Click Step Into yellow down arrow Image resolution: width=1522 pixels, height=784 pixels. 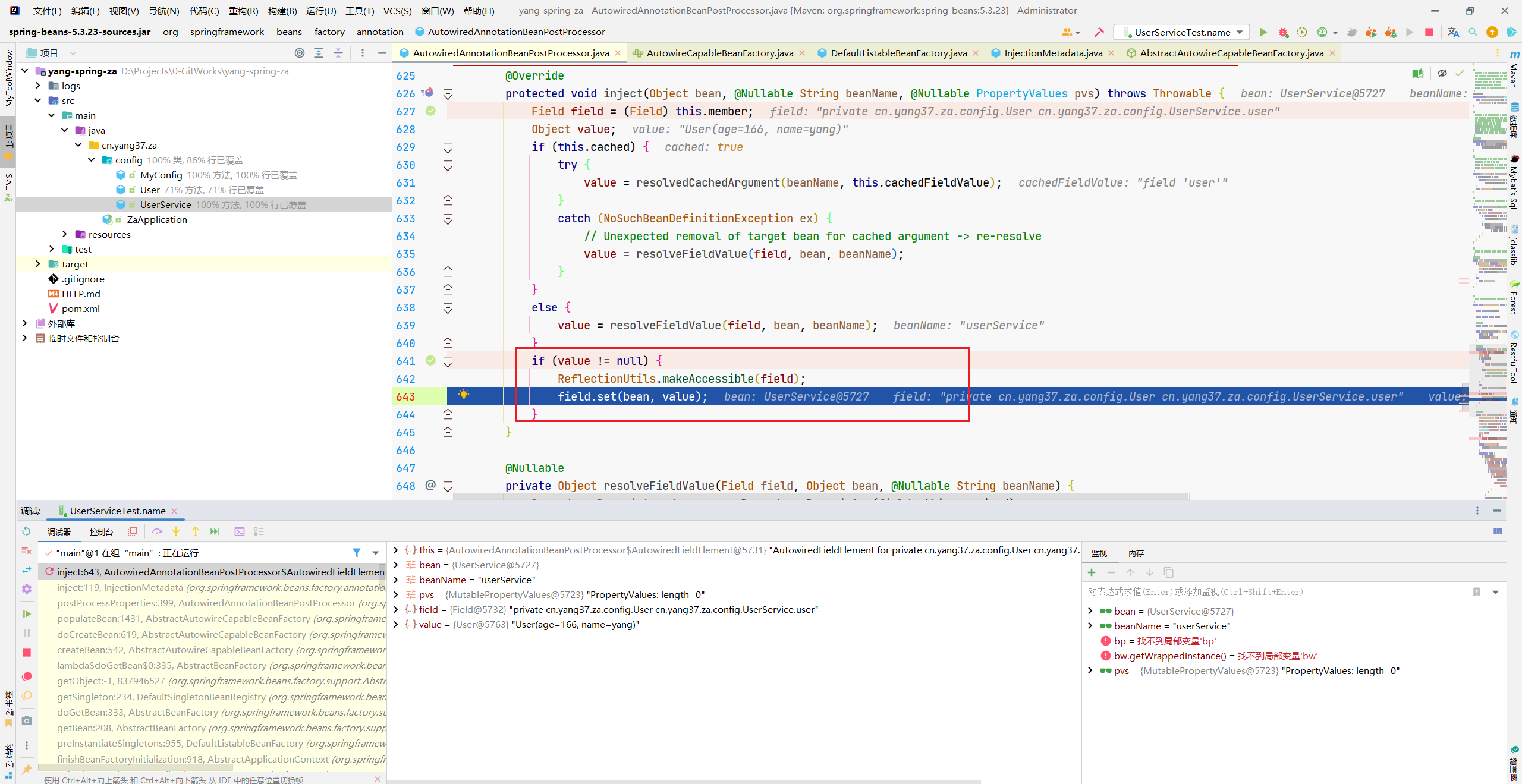(176, 531)
